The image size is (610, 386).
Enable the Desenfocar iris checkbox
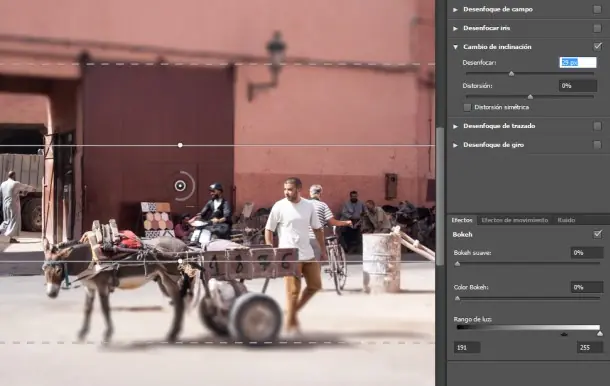click(x=597, y=28)
